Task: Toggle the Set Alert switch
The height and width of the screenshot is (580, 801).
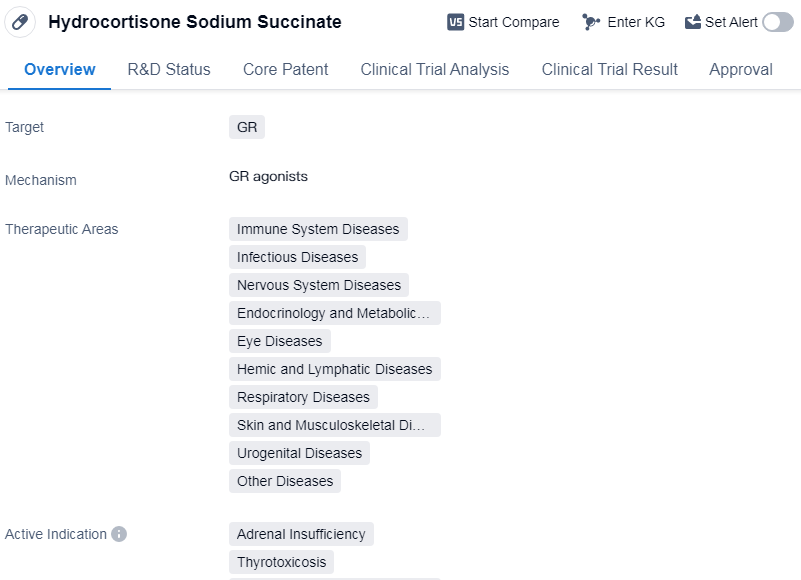Action: point(777,22)
